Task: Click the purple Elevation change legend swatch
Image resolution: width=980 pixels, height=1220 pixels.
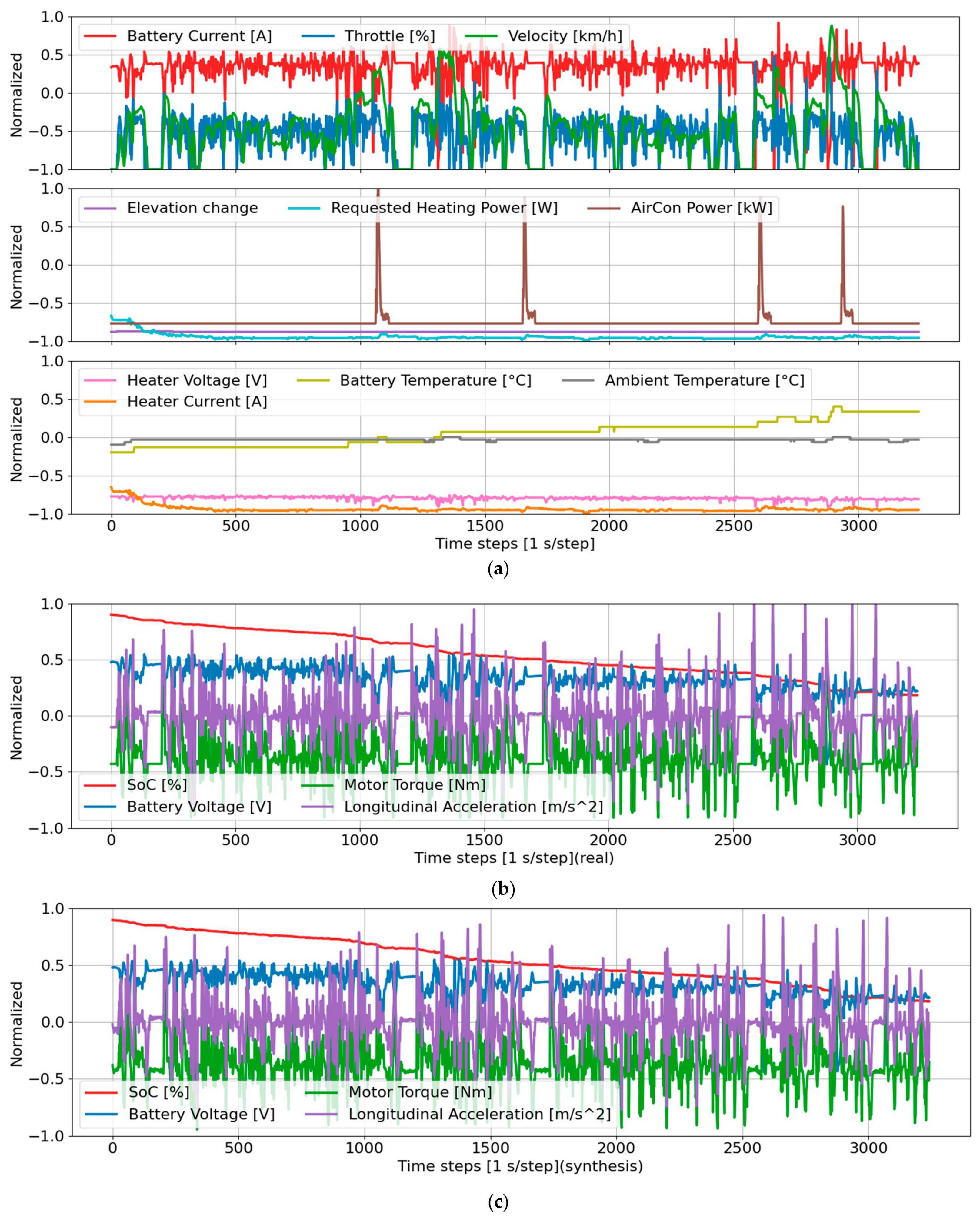Action: point(100,208)
